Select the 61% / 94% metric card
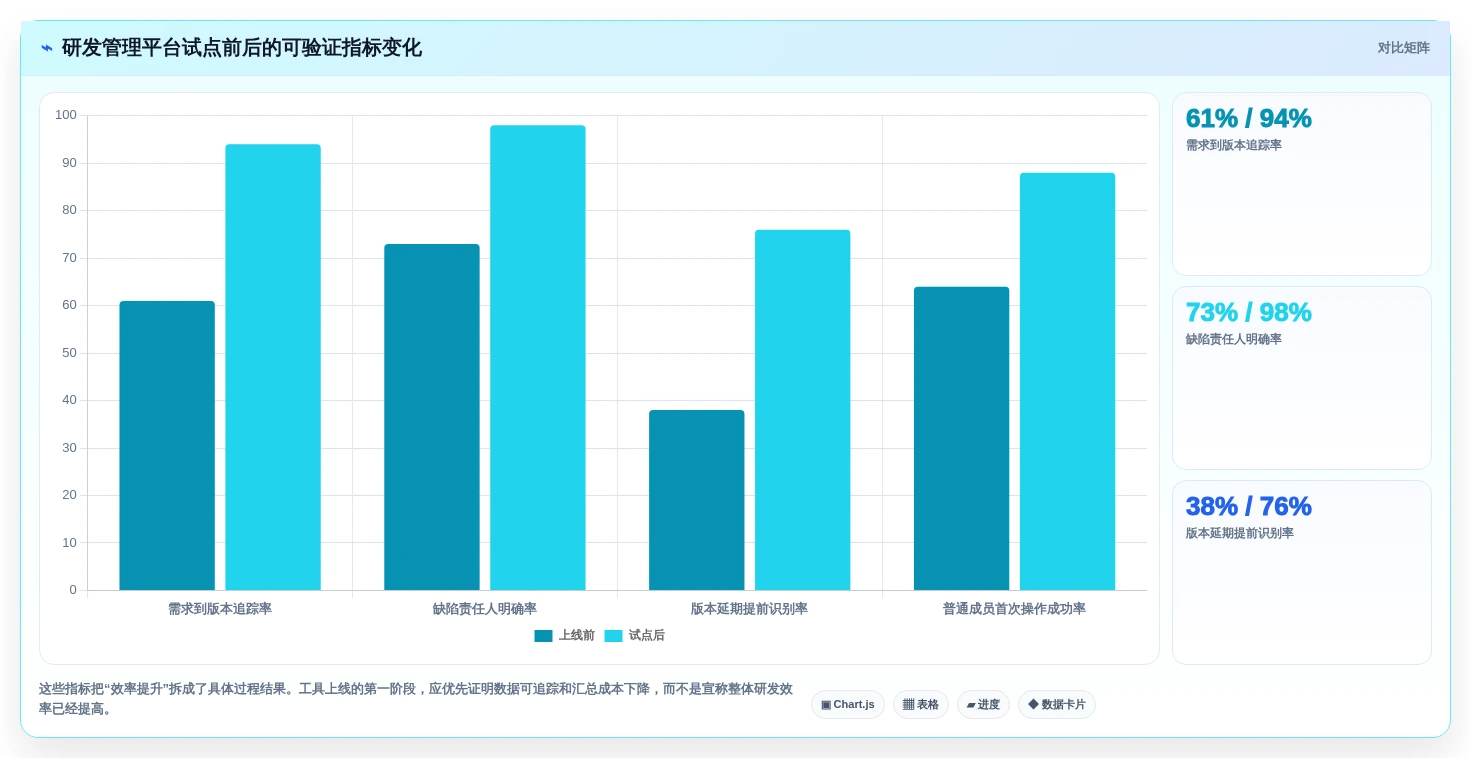The width and height of the screenshot is (1471, 758). (1301, 184)
